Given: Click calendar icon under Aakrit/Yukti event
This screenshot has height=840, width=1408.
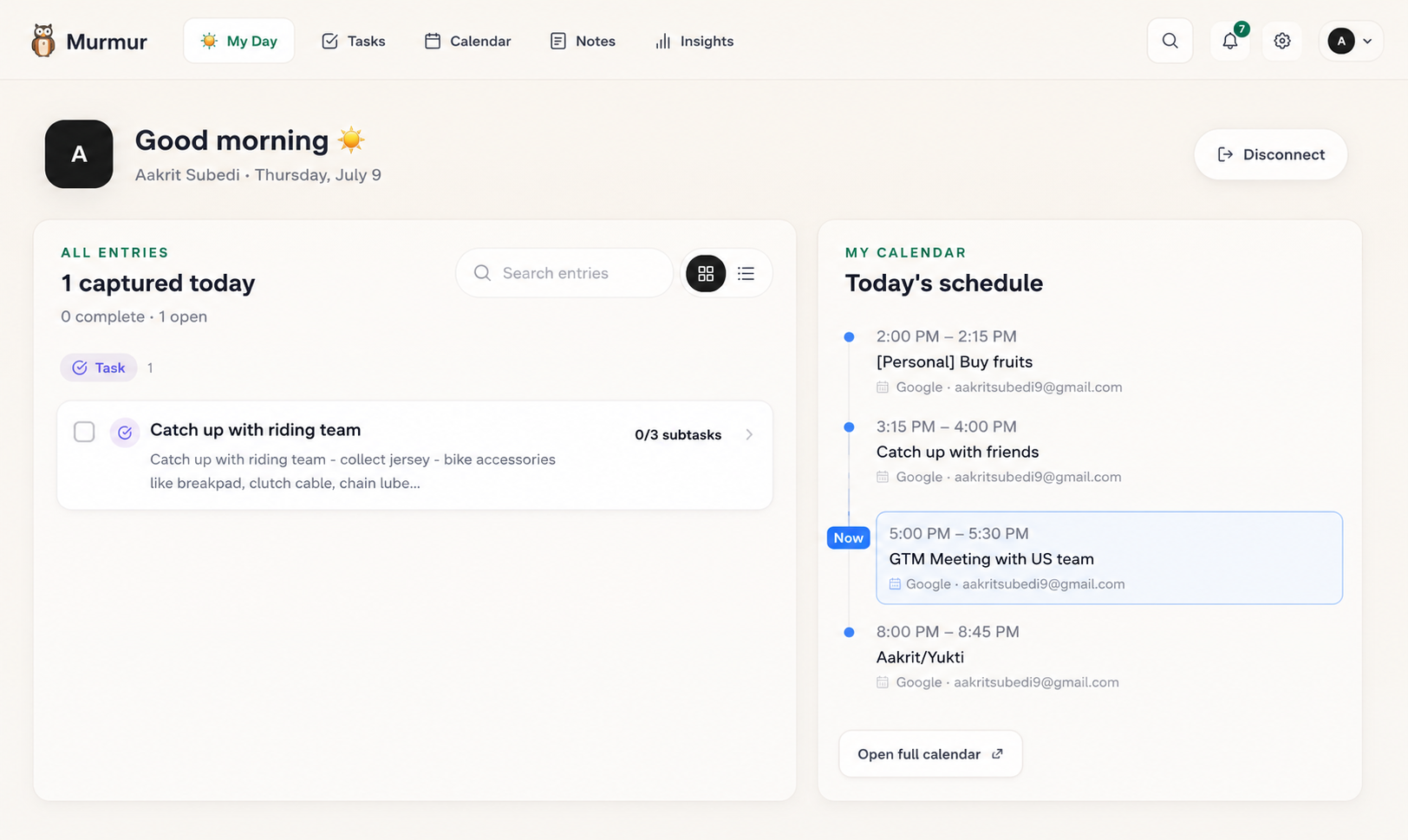Looking at the screenshot, I should coord(883,682).
